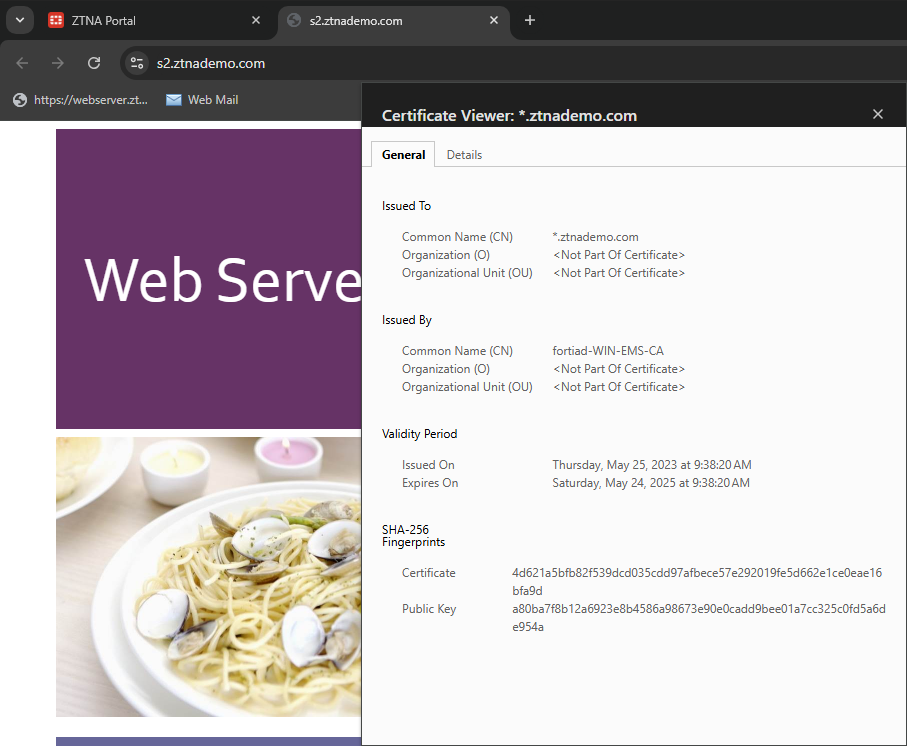Open a new browser tab
907x746 pixels.
tap(530, 20)
